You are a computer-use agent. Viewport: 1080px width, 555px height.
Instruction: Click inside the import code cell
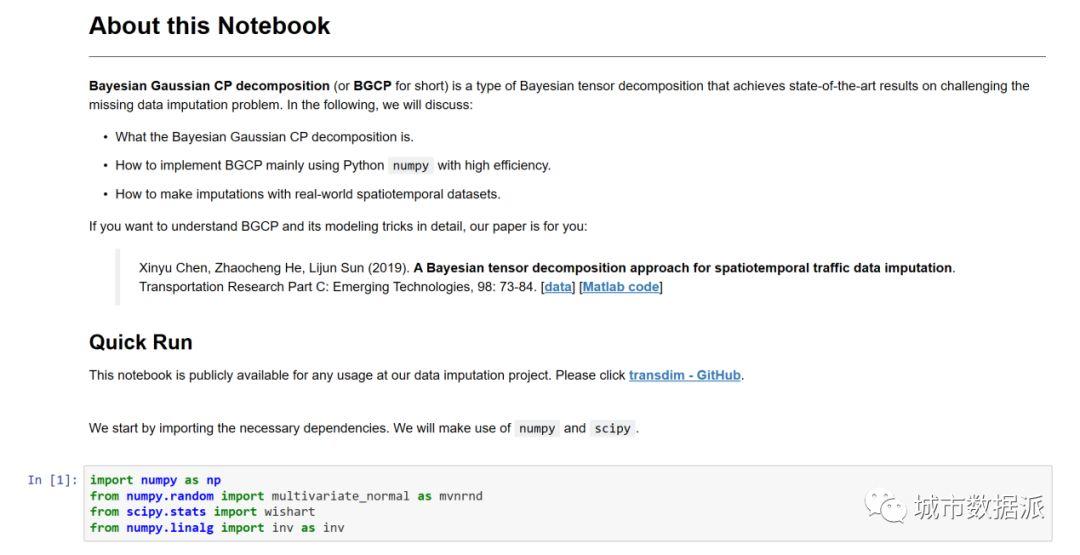568,503
